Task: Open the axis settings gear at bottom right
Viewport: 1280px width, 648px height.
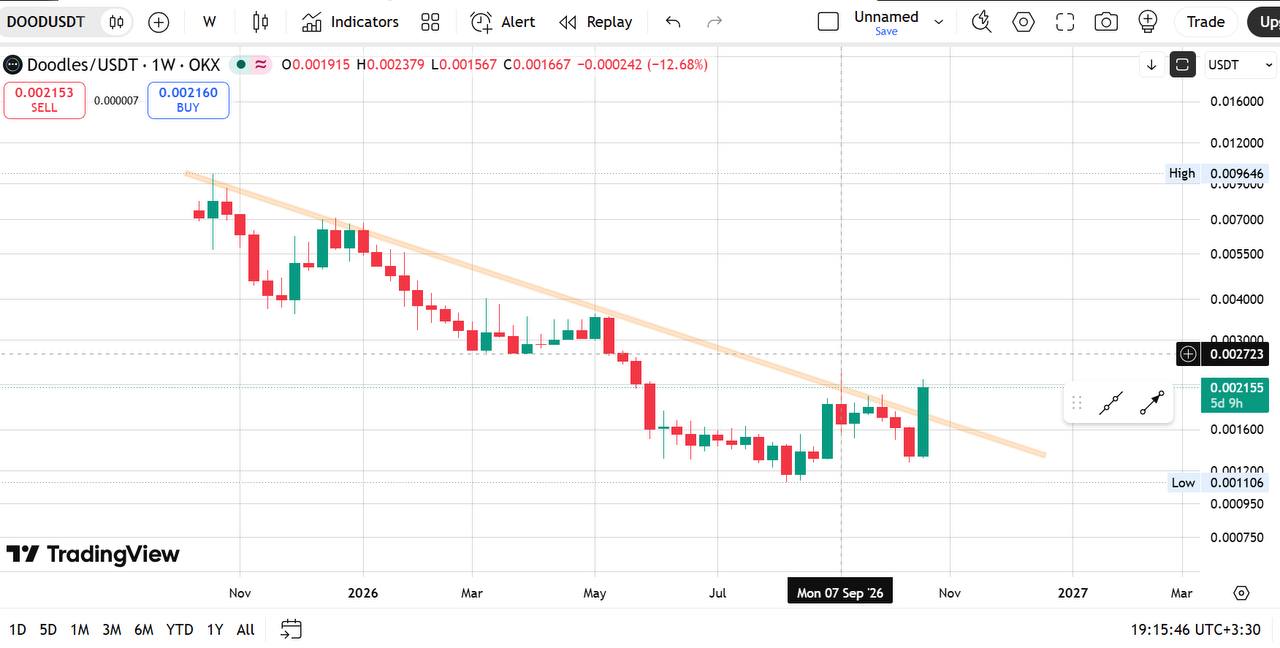Action: (x=1241, y=593)
